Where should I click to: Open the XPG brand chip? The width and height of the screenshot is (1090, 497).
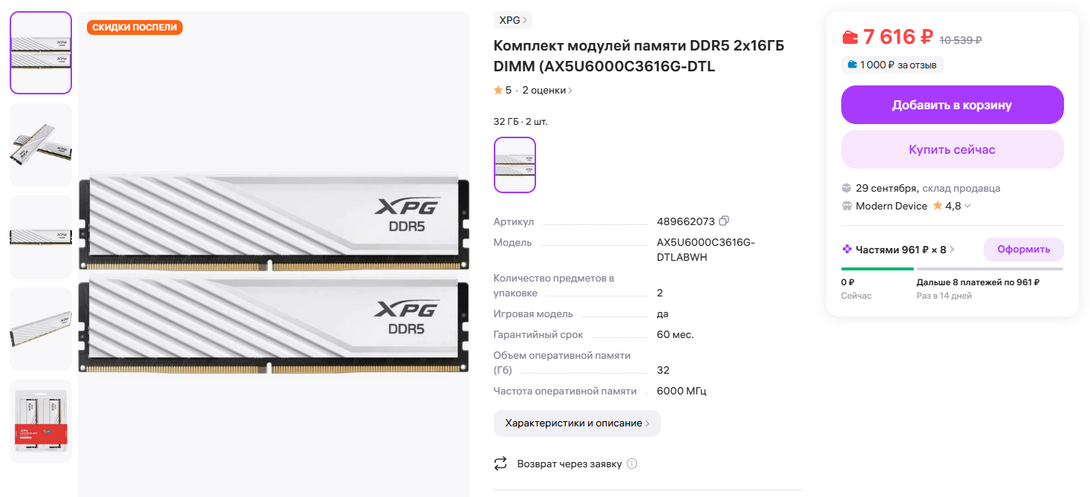[x=513, y=20]
